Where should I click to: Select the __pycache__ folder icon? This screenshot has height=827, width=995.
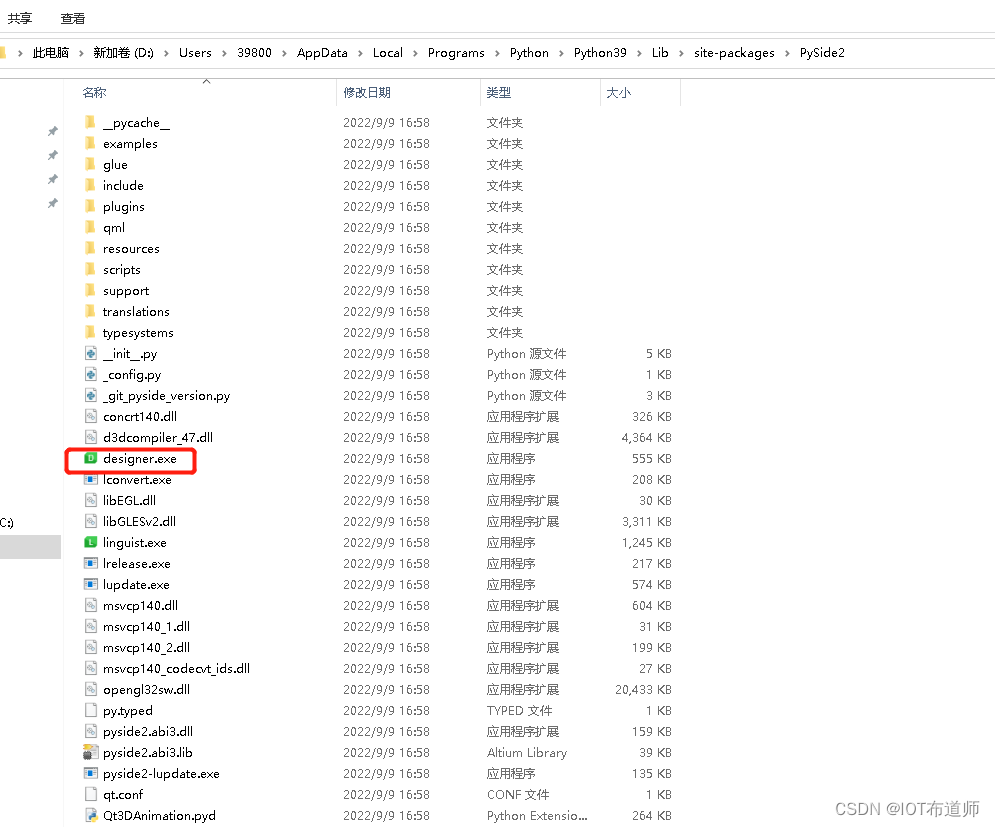[x=90, y=122]
